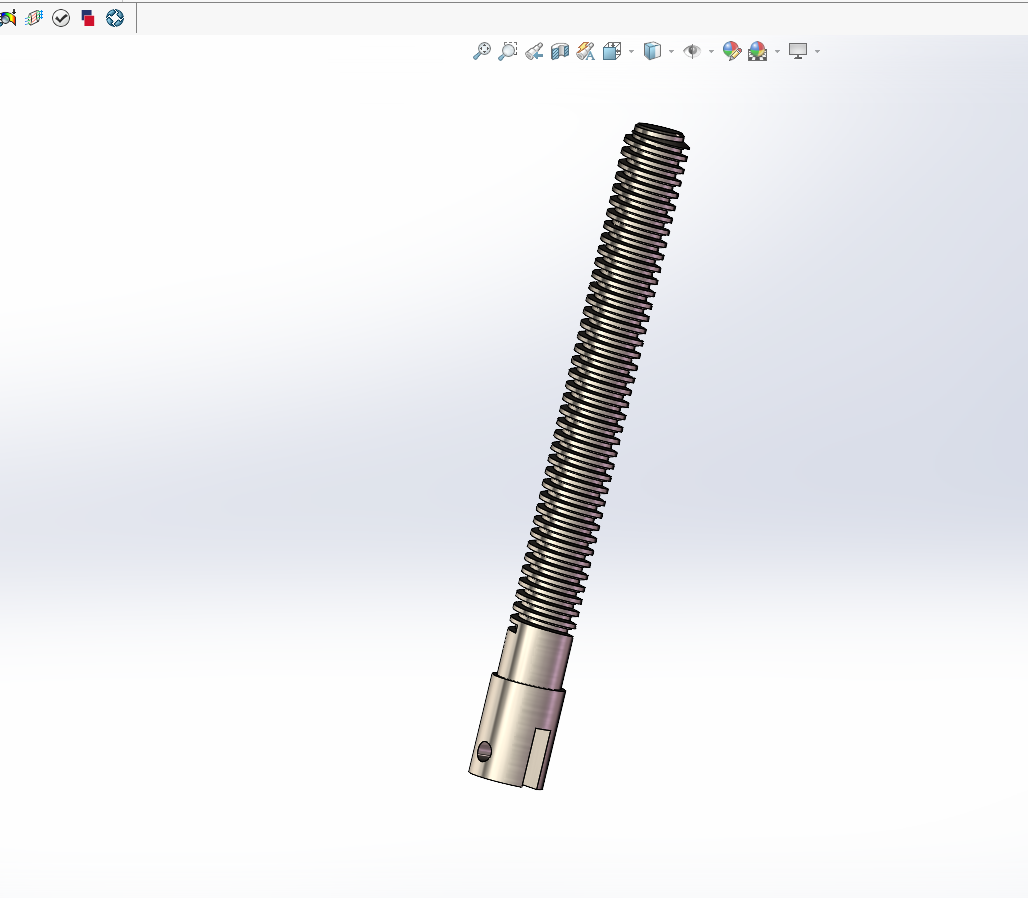
Task: Expand the View Orientation dropdown arrow
Action: point(631,51)
